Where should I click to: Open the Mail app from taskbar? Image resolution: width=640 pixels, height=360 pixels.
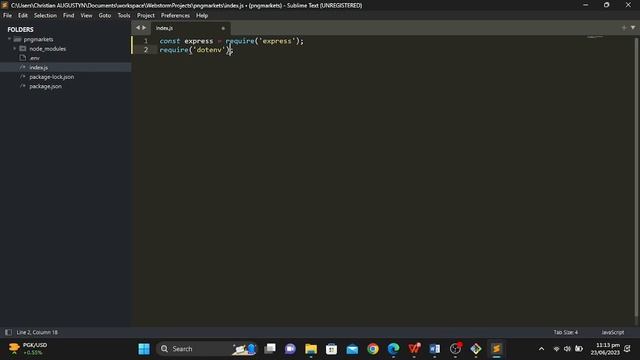352,349
